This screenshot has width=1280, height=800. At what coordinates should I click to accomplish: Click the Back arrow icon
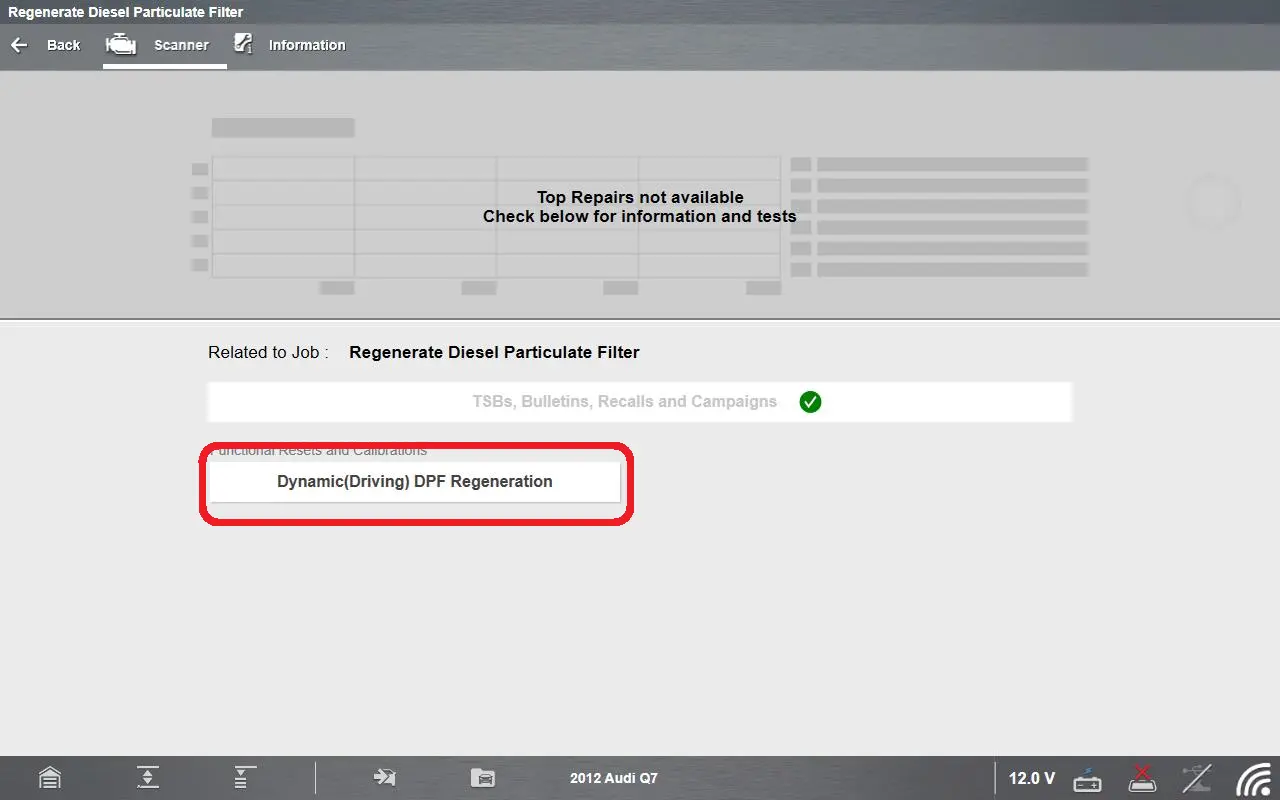coord(19,45)
